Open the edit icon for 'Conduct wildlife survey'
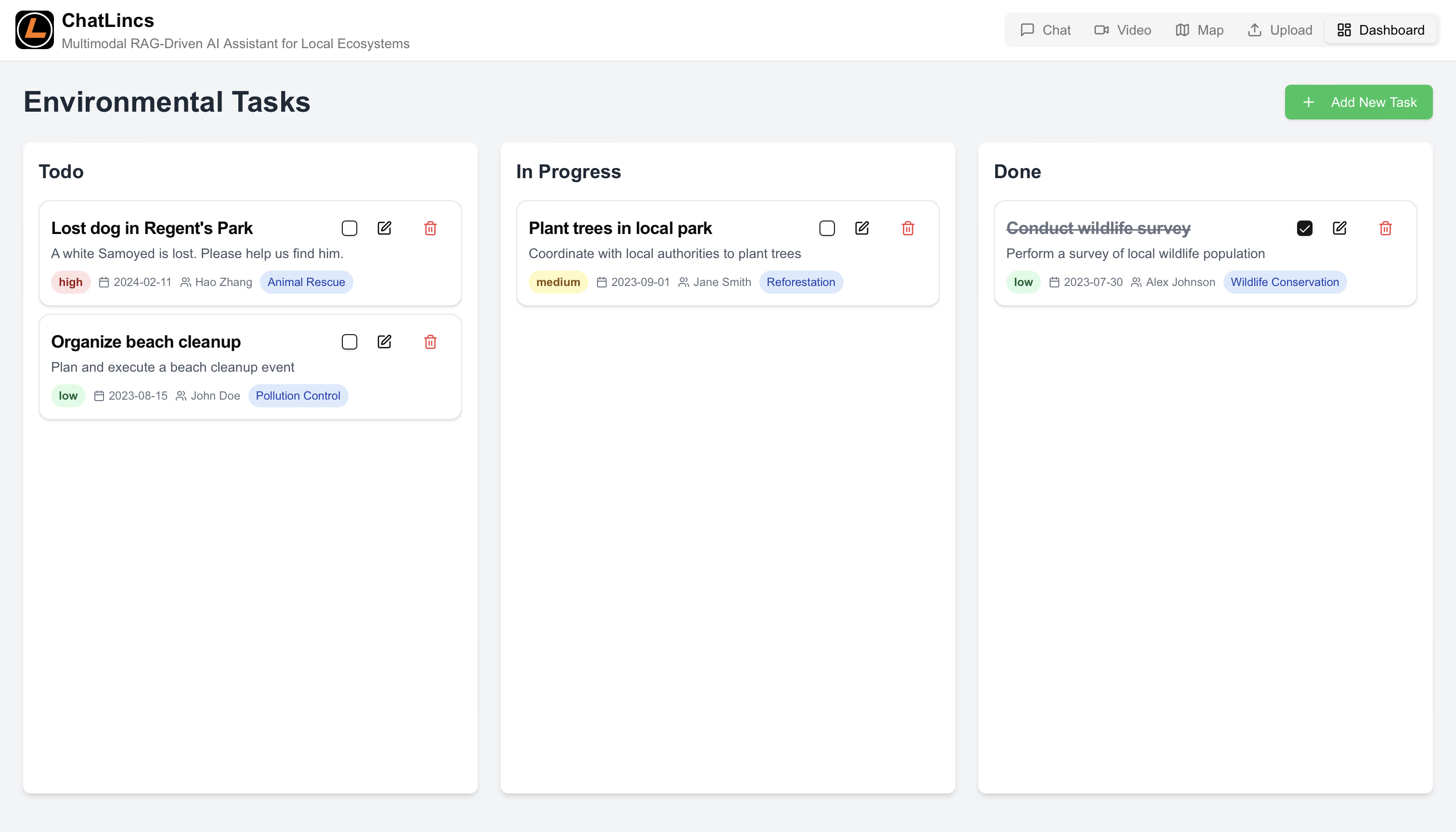The image size is (1456, 832). point(1340,228)
